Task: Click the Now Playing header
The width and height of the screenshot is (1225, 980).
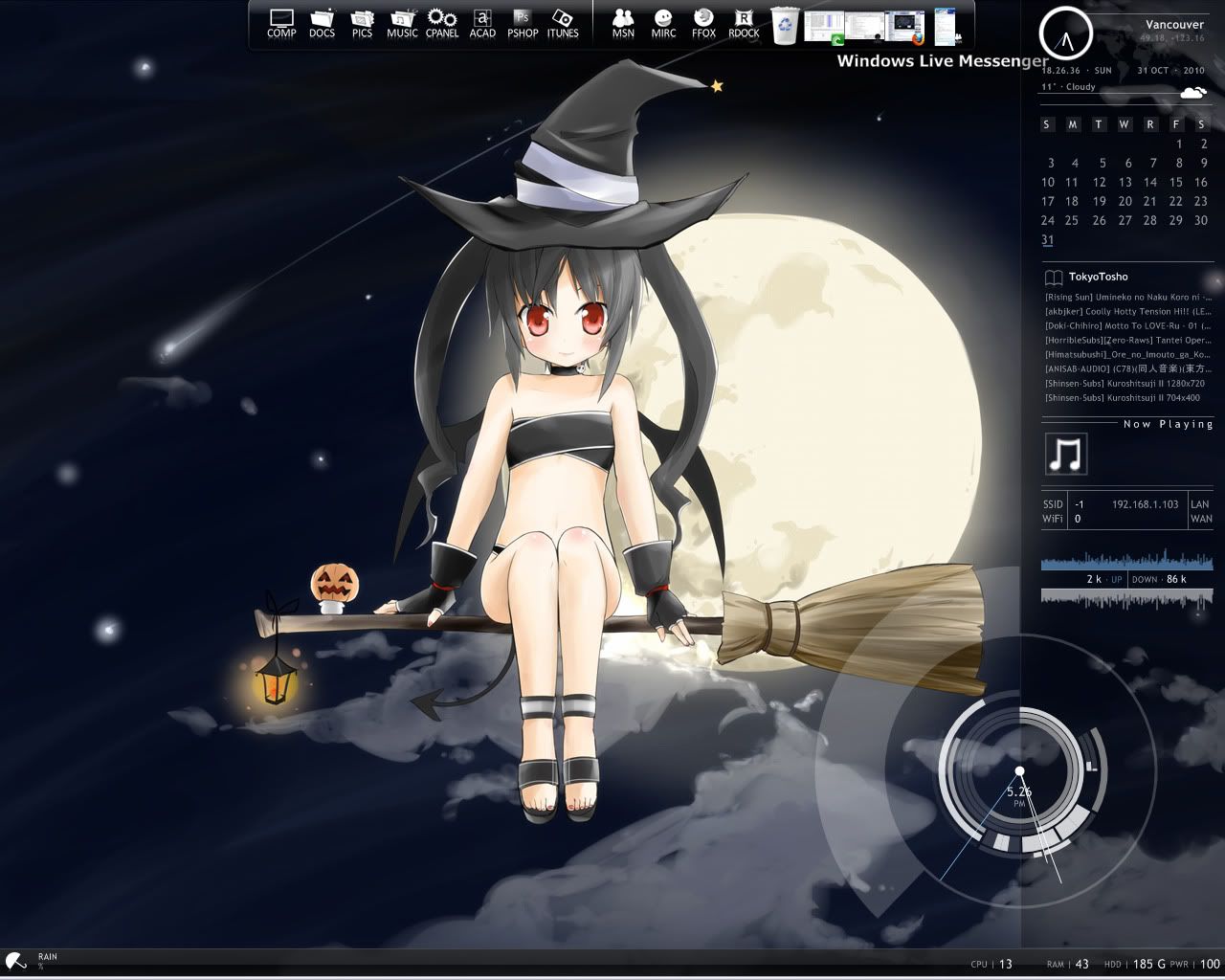Action: click(1168, 424)
